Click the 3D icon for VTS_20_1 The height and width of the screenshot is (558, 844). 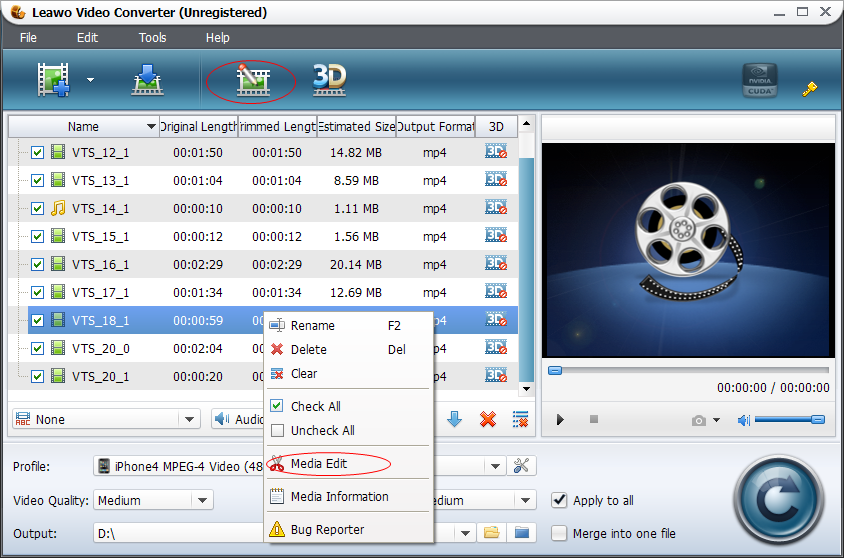click(x=496, y=375)
